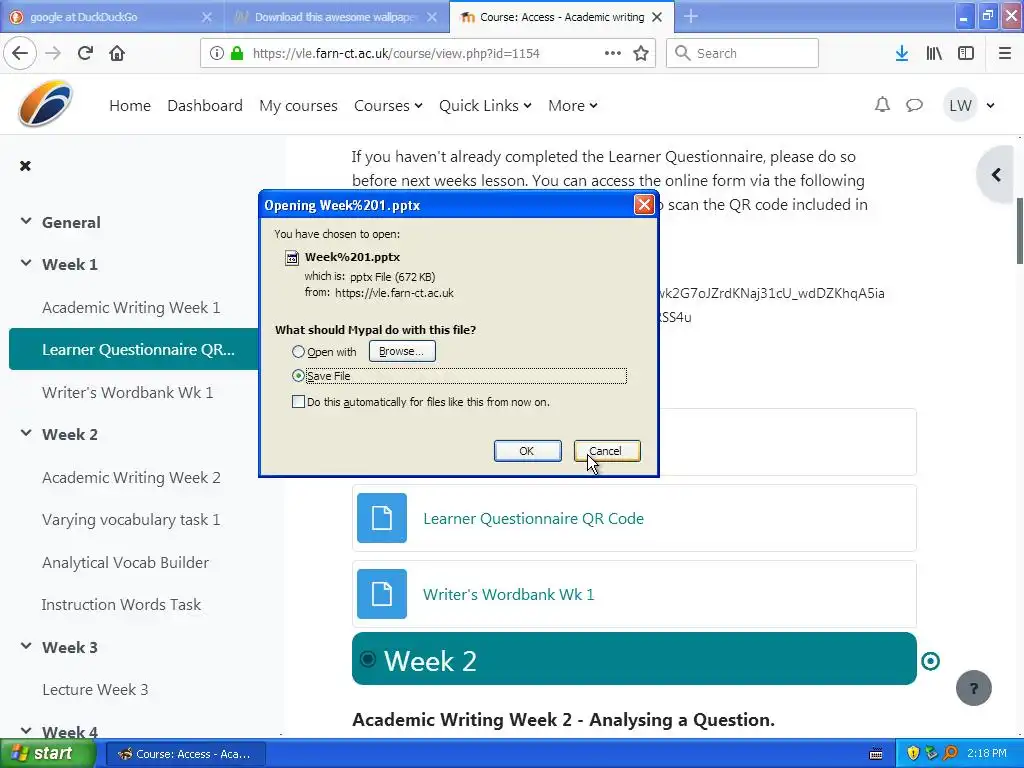Toggle the Week 2 section collapse circle
This screenshot has width=1024, height=768.
tap(368, 659)
